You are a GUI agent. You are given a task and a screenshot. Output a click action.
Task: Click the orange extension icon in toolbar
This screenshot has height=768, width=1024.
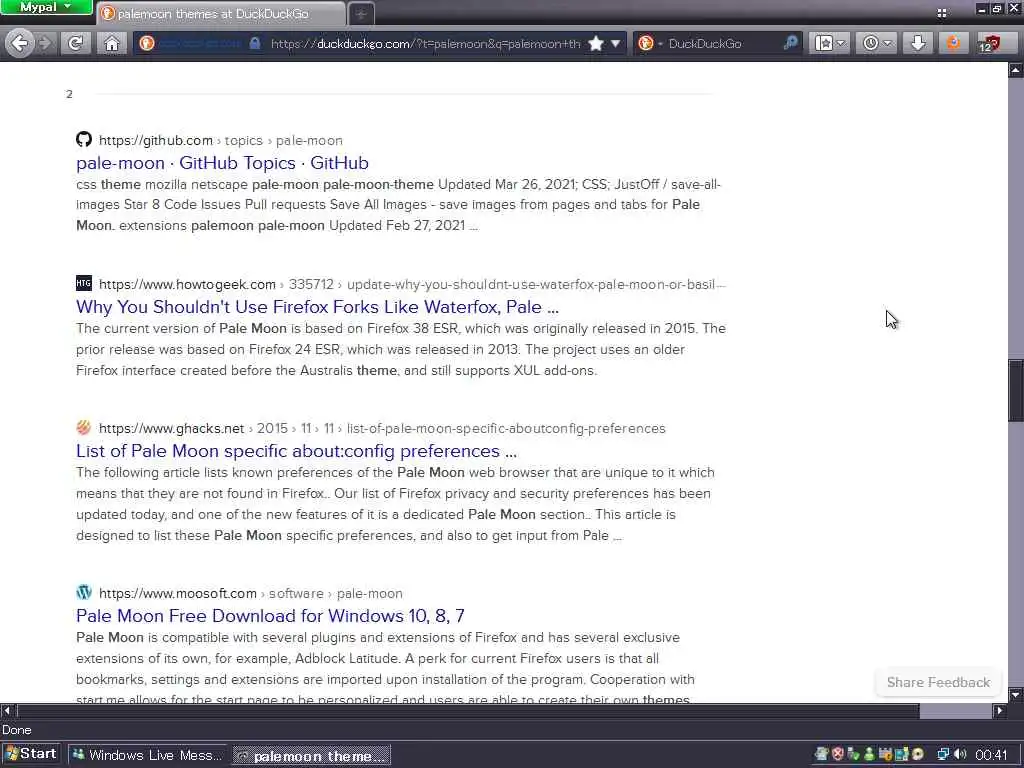coord(953,44)
